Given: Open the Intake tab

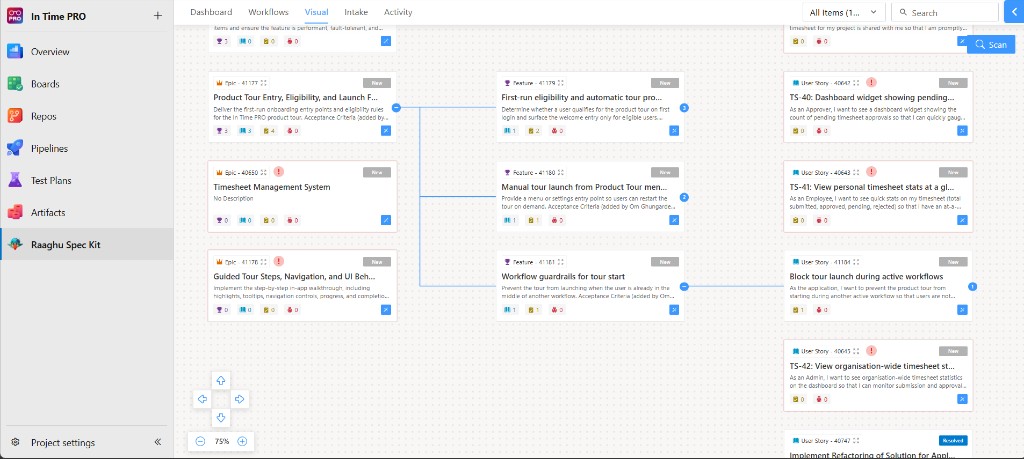Looking at the screenshot, I should (356, 12).
